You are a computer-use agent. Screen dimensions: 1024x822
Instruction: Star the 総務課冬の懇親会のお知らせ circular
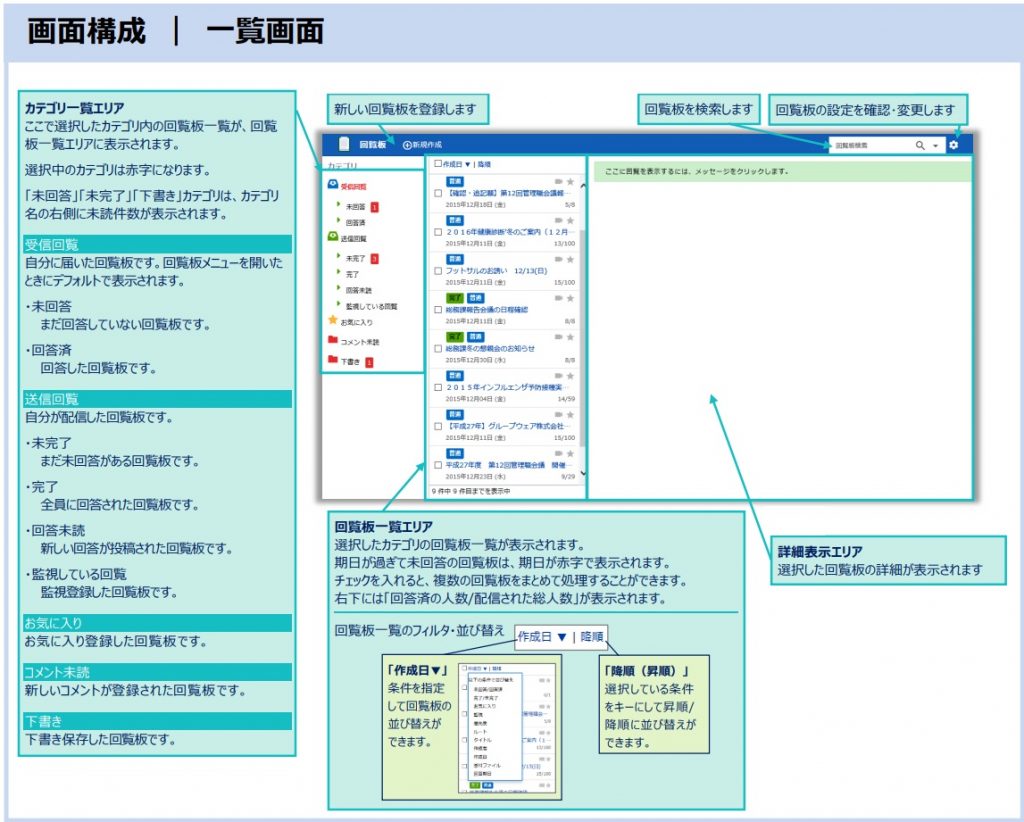tap(570, 337)
